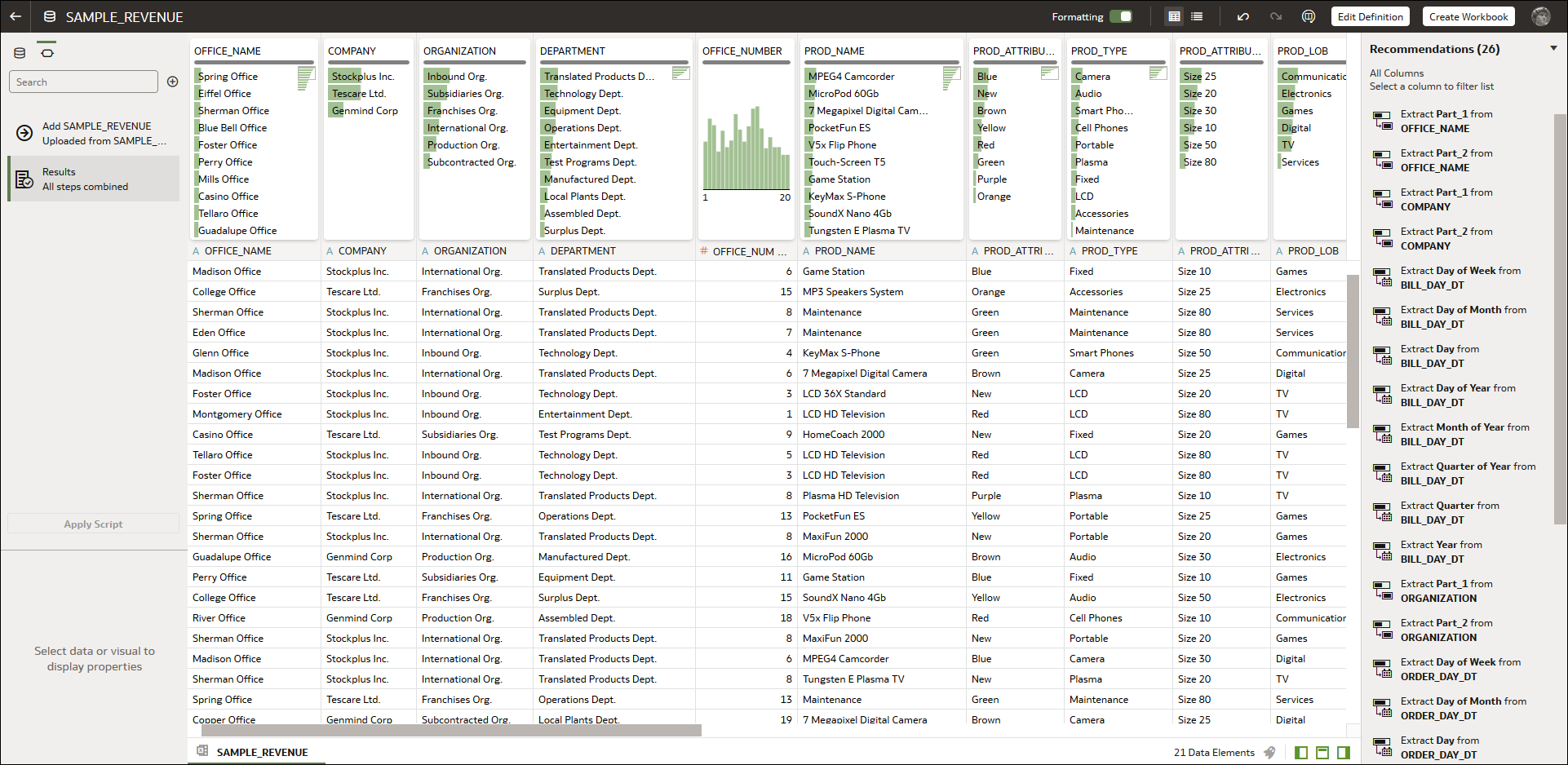Toggle the left panel visibility icon
Image resolution: width=1568 pixels, height=765 pixels.
click(x=1300, y=753)
